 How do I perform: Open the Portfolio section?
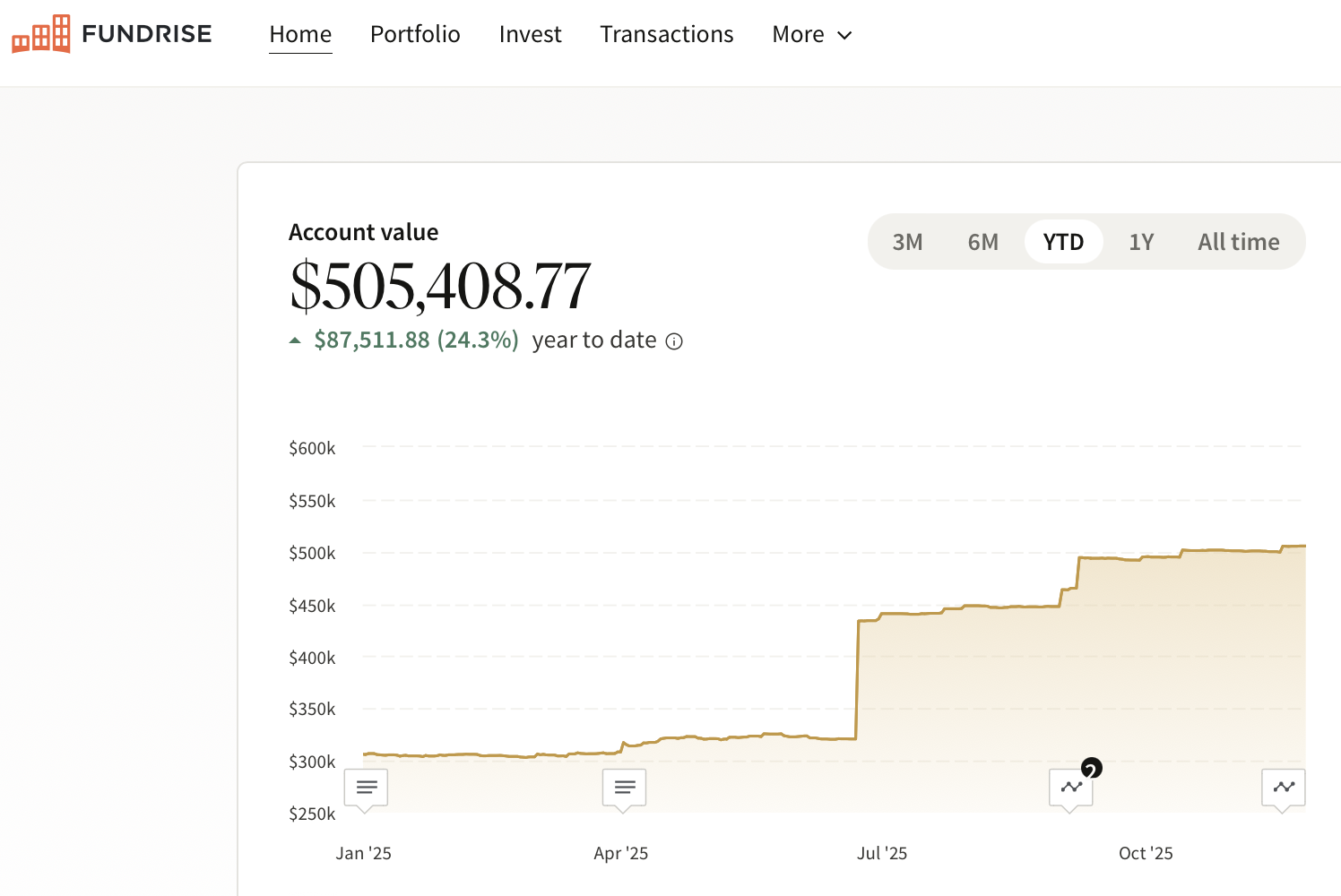tap(415, 34)
